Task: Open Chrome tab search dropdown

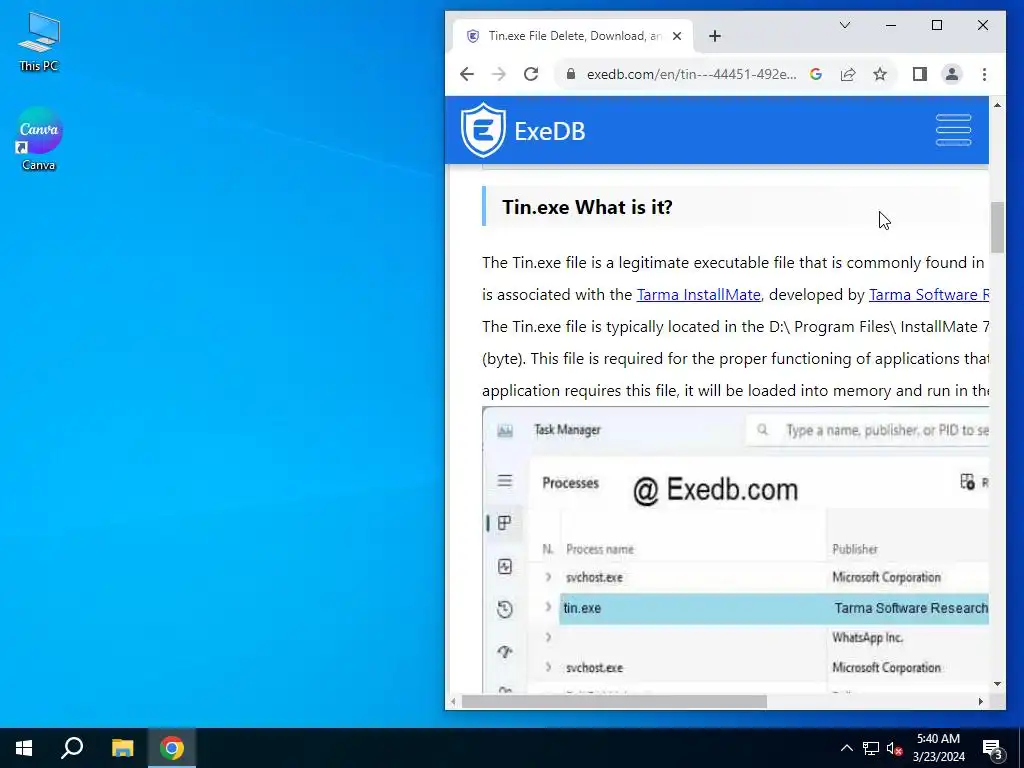Action: tap(844, 25)
